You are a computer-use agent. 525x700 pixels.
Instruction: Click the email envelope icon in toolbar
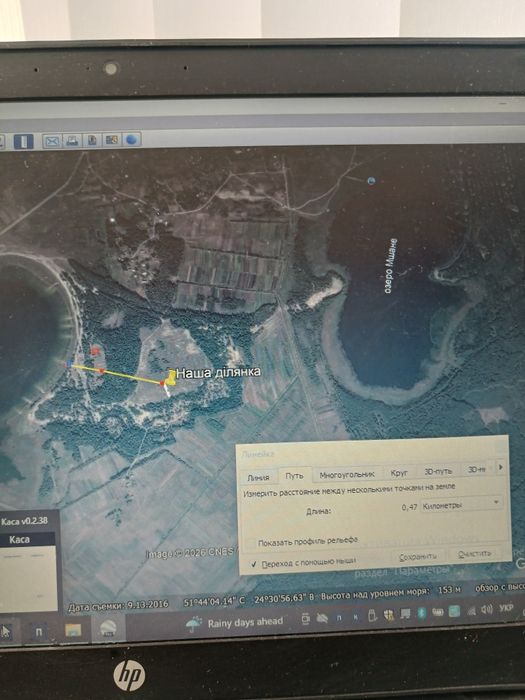click(x=52, y=141)
